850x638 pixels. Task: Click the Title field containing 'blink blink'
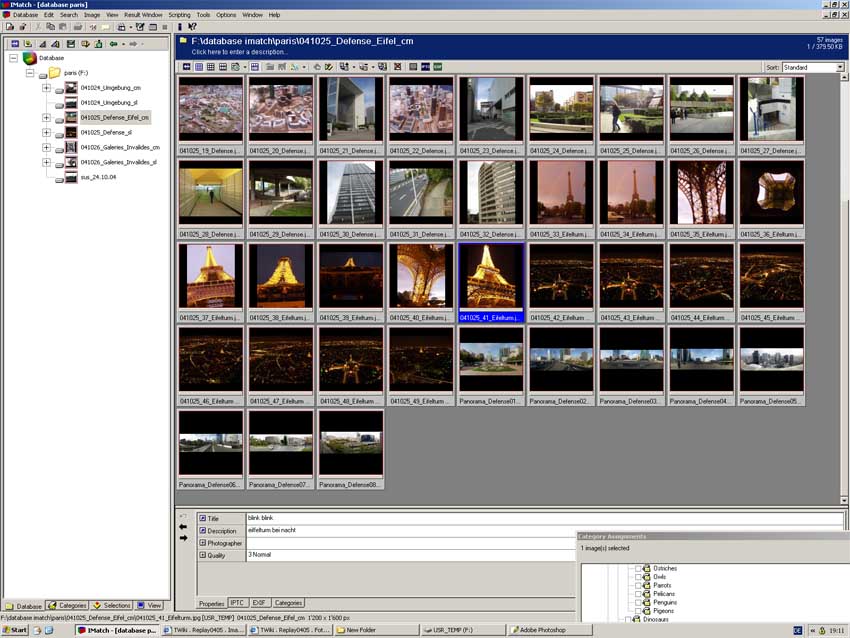pyautogui.click(x=544, y=518)
